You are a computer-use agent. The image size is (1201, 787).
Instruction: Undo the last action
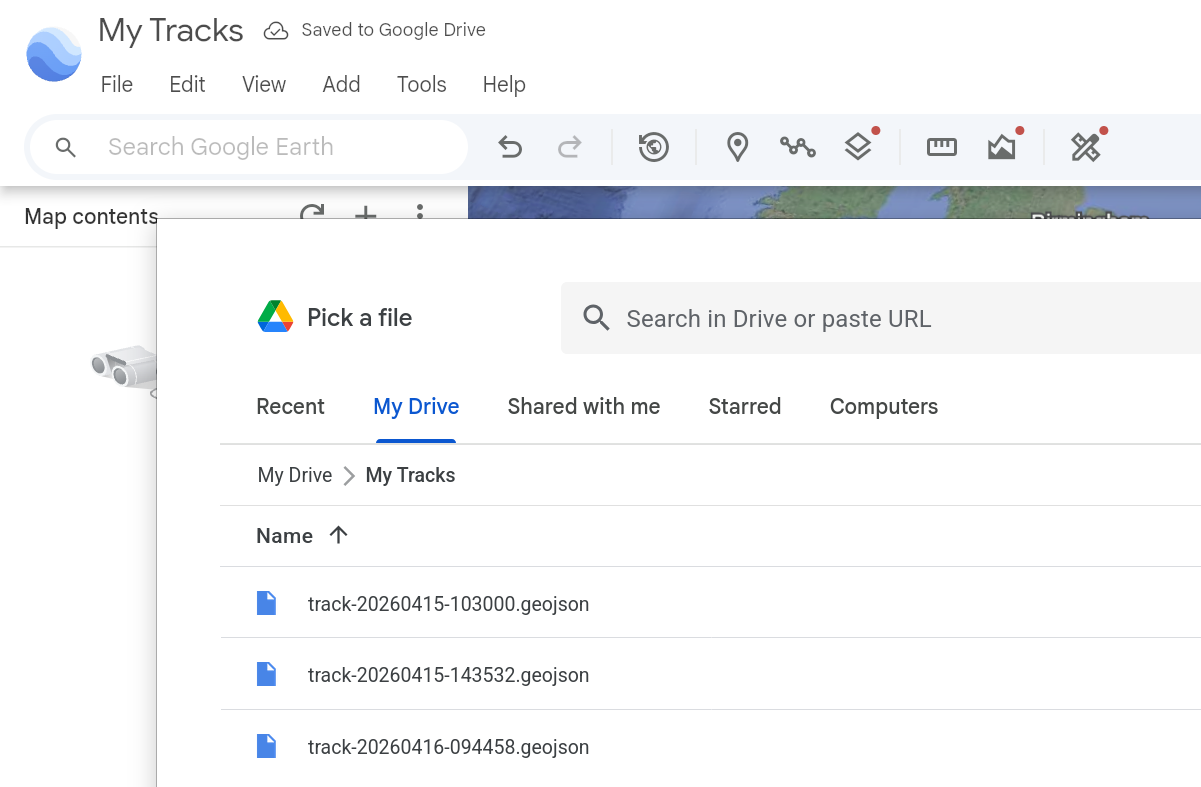[510, 148]
